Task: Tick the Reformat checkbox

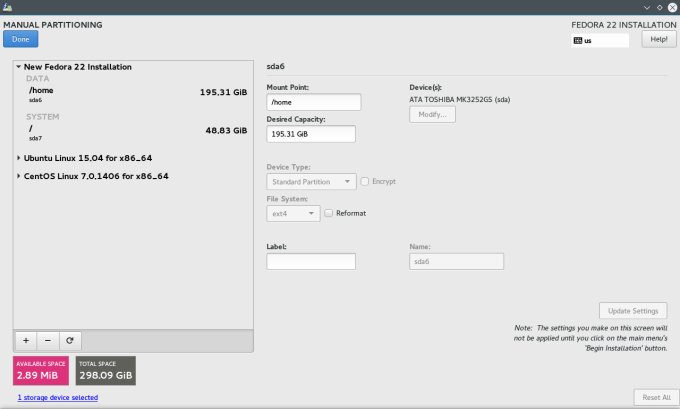Action: tap(329, 213)
